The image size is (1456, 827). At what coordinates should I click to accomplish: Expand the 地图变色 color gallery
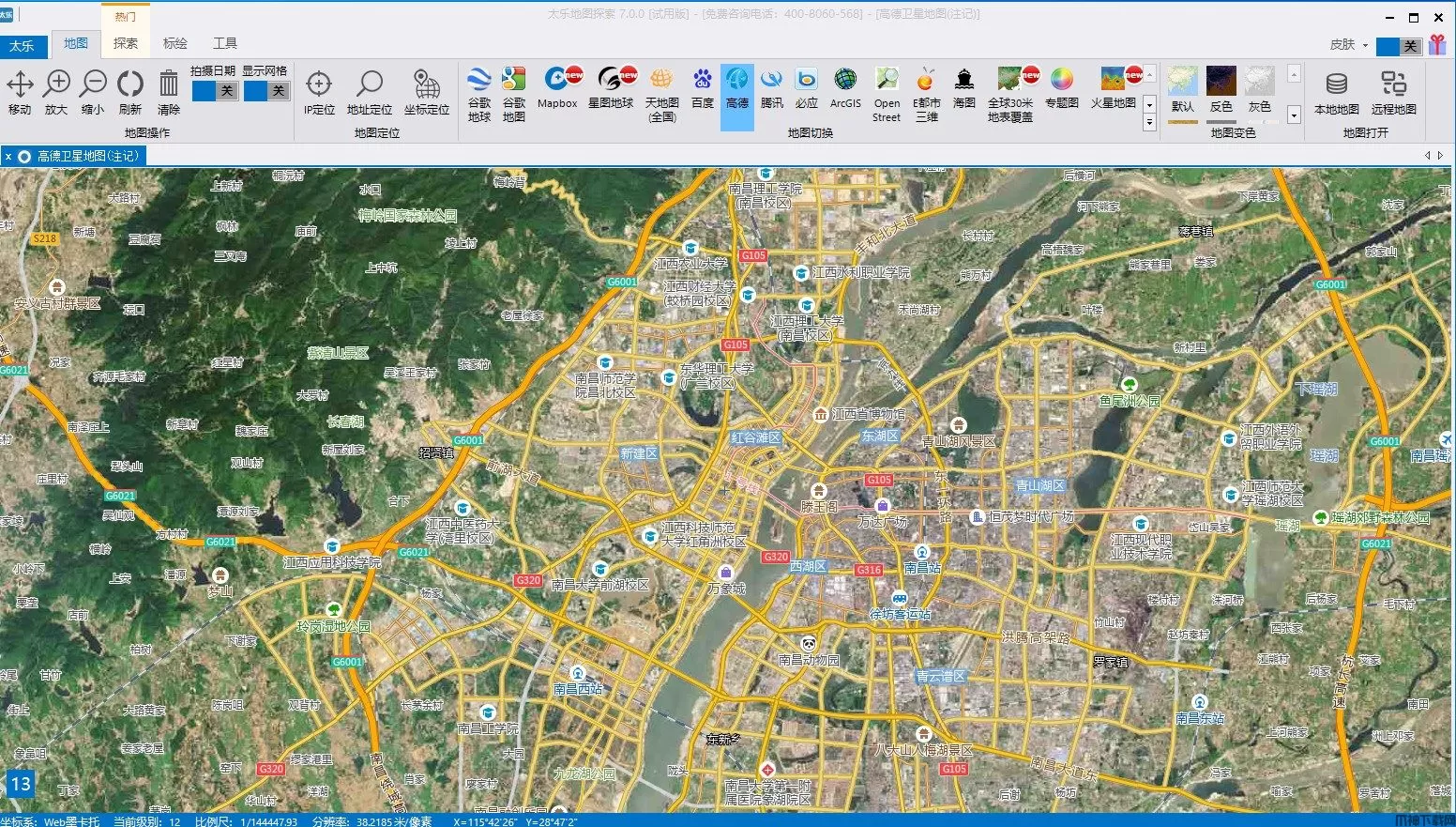(1294, 115)
